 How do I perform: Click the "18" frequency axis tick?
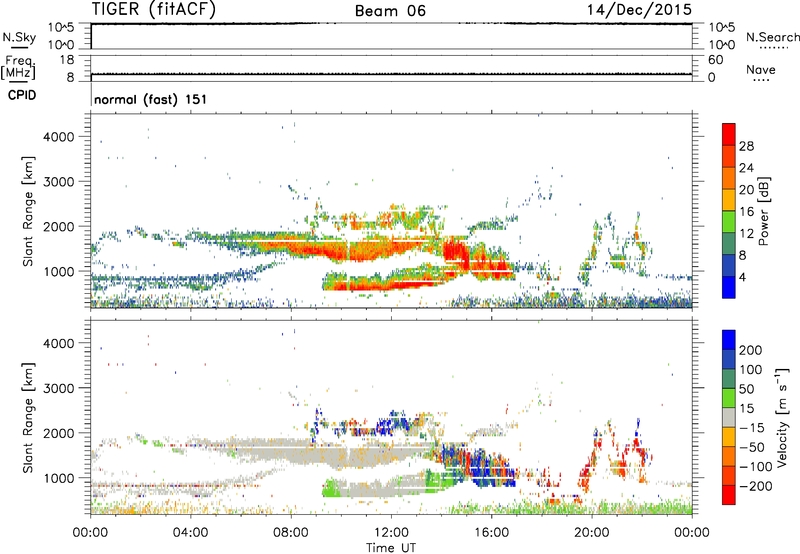(x=67, y=60)
